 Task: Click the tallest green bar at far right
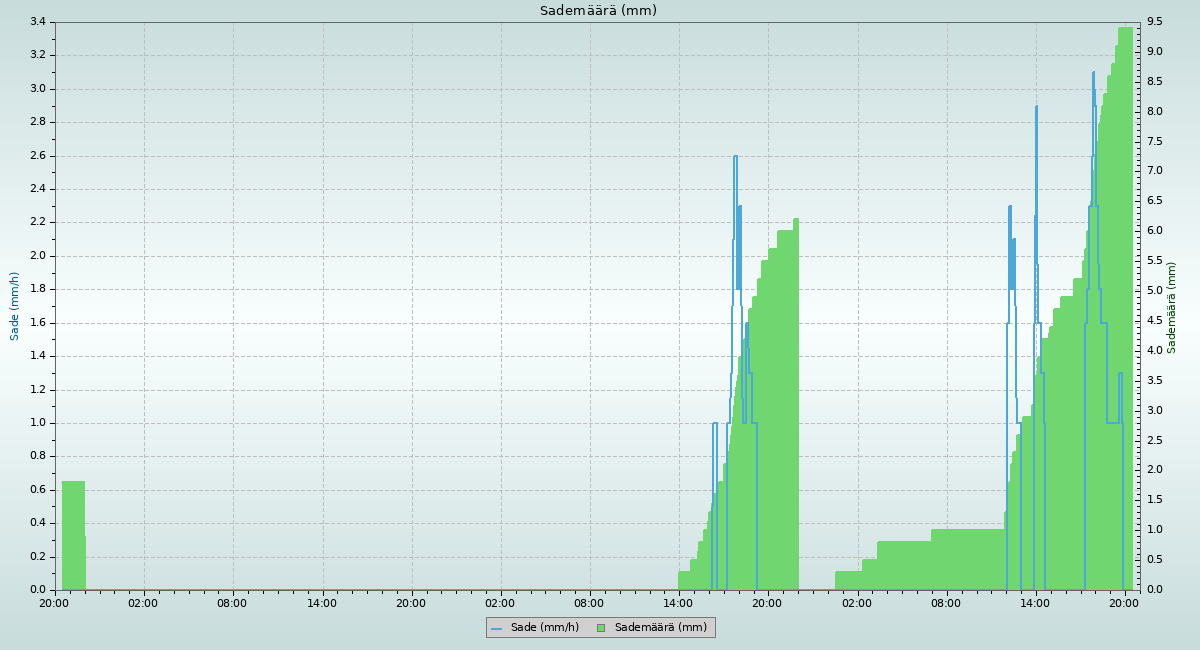coord(1125,300)
